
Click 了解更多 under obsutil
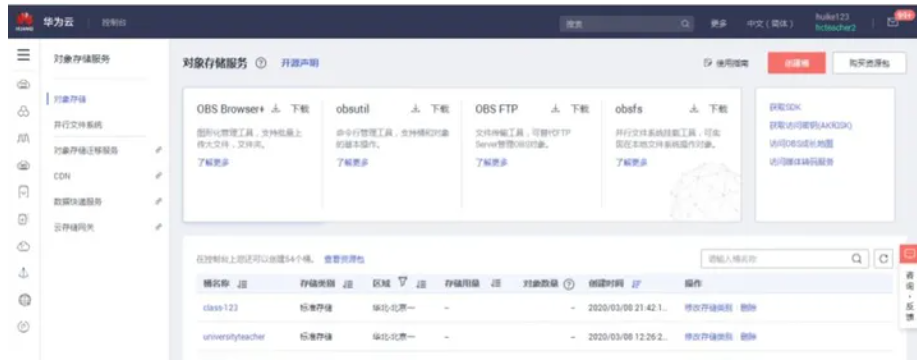[352, 162]
